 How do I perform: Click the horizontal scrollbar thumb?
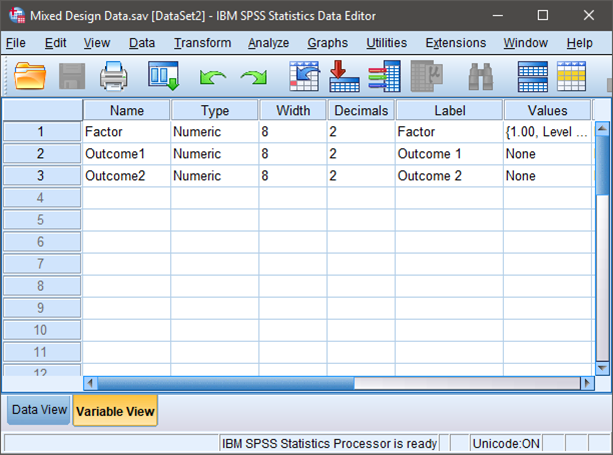[226, 383]
